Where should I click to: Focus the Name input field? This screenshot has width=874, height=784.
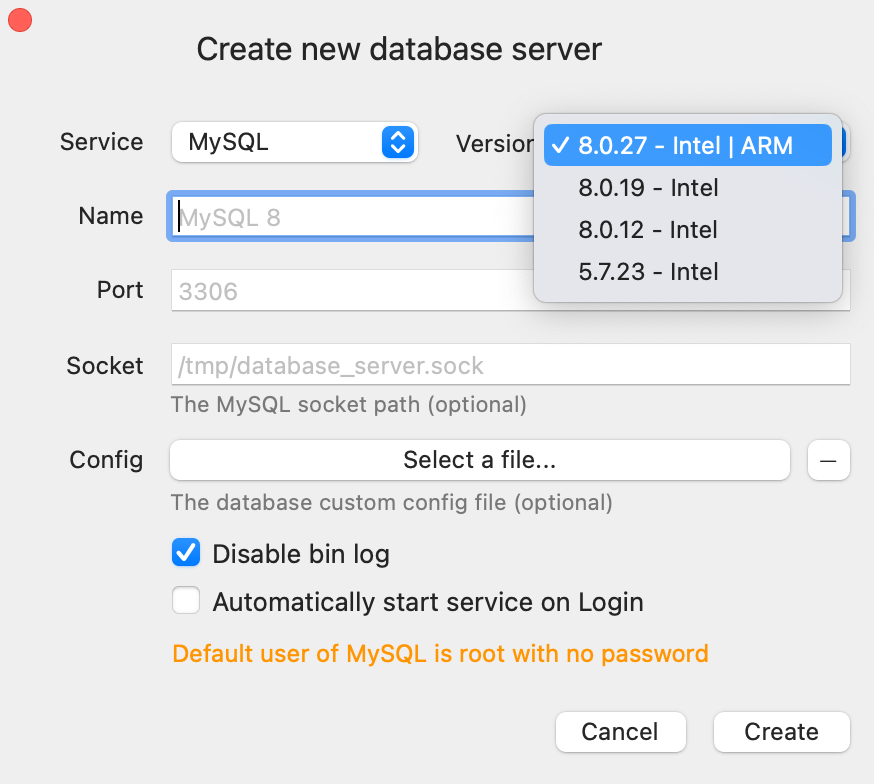(x=350, y=216)
